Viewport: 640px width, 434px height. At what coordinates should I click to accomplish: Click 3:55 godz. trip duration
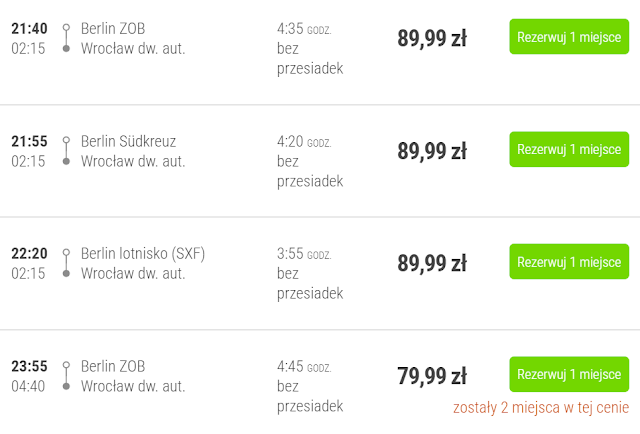[304, 254]
